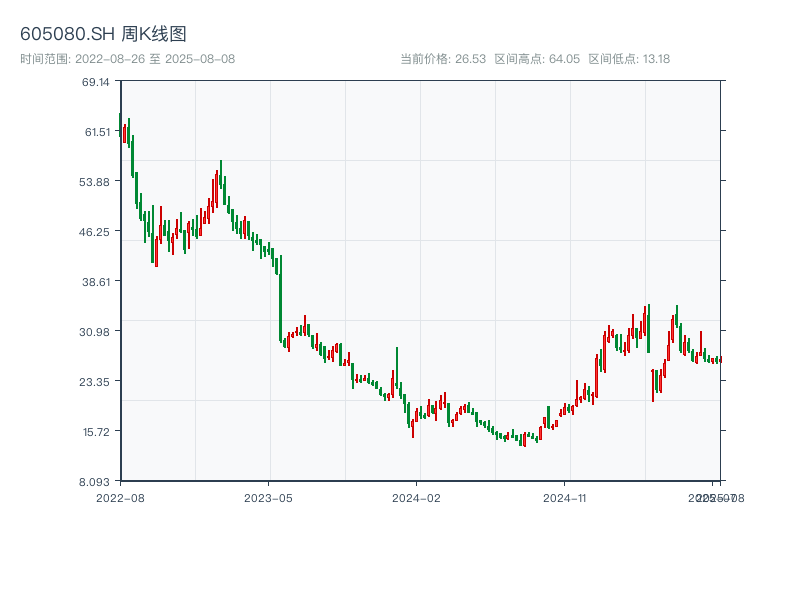Click the 15.72 price axis label
800x600 pixels.
(97, 431)
